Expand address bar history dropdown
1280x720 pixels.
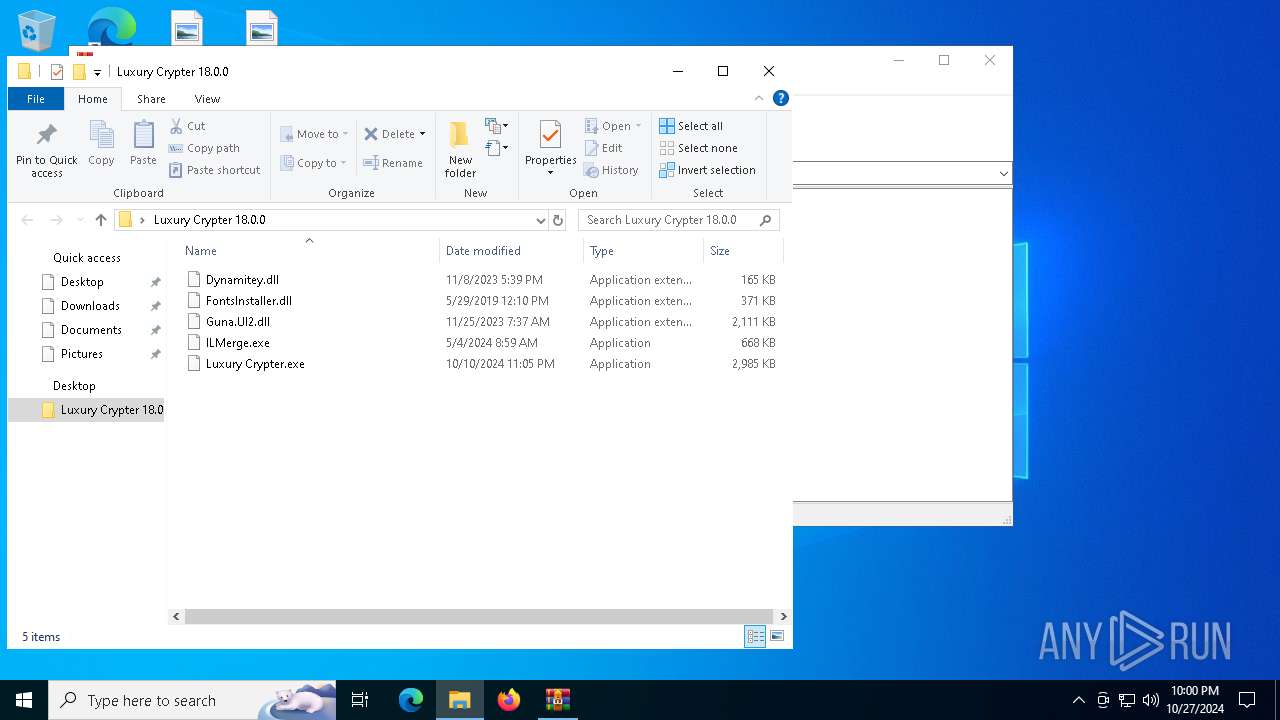(540, 220)
